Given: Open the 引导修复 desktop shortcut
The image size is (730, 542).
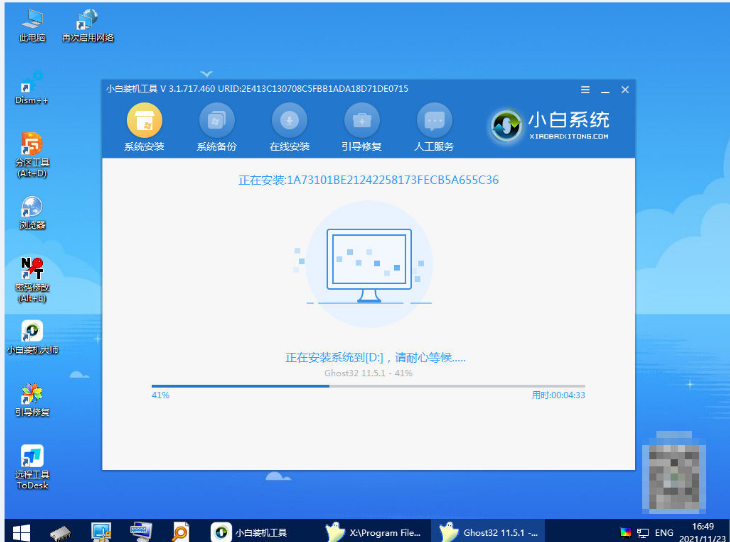Looking at the screenshot, I should coord(32,400).
